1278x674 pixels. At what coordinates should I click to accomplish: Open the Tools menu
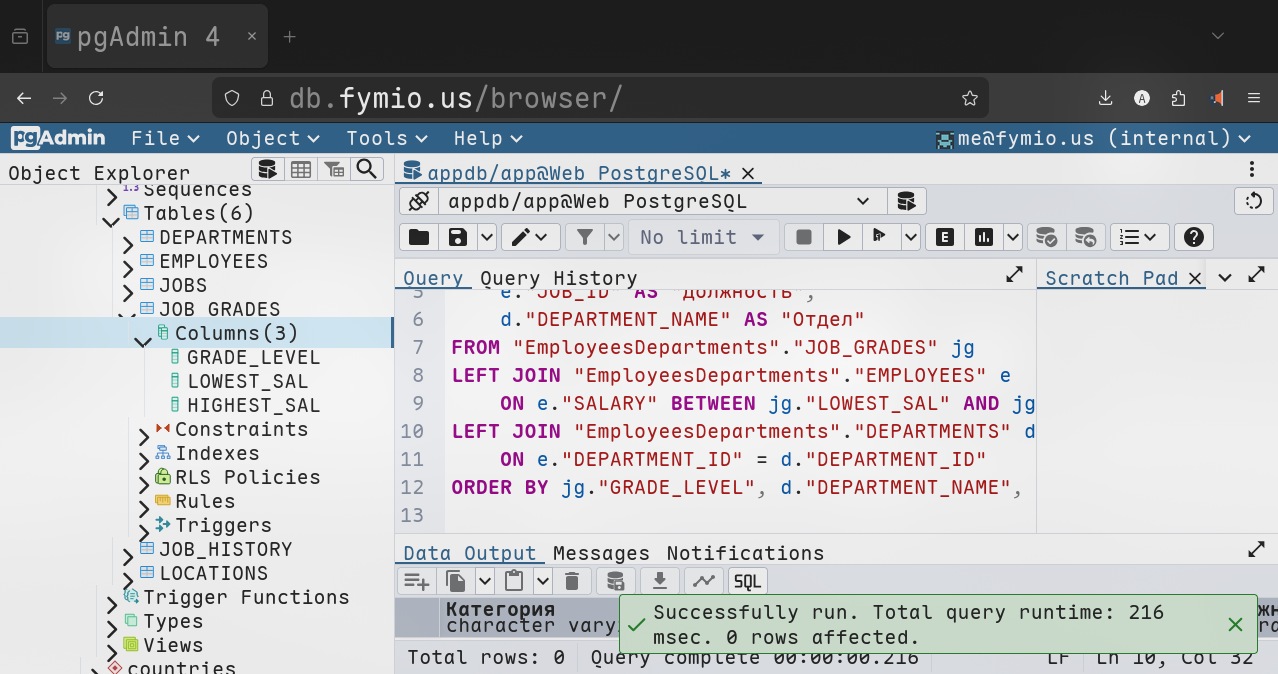[x=386, y=138]
